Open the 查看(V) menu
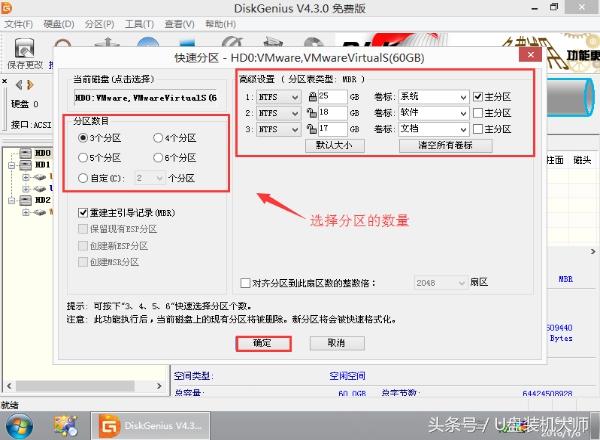600x440 pixels. tap(179, 24)
